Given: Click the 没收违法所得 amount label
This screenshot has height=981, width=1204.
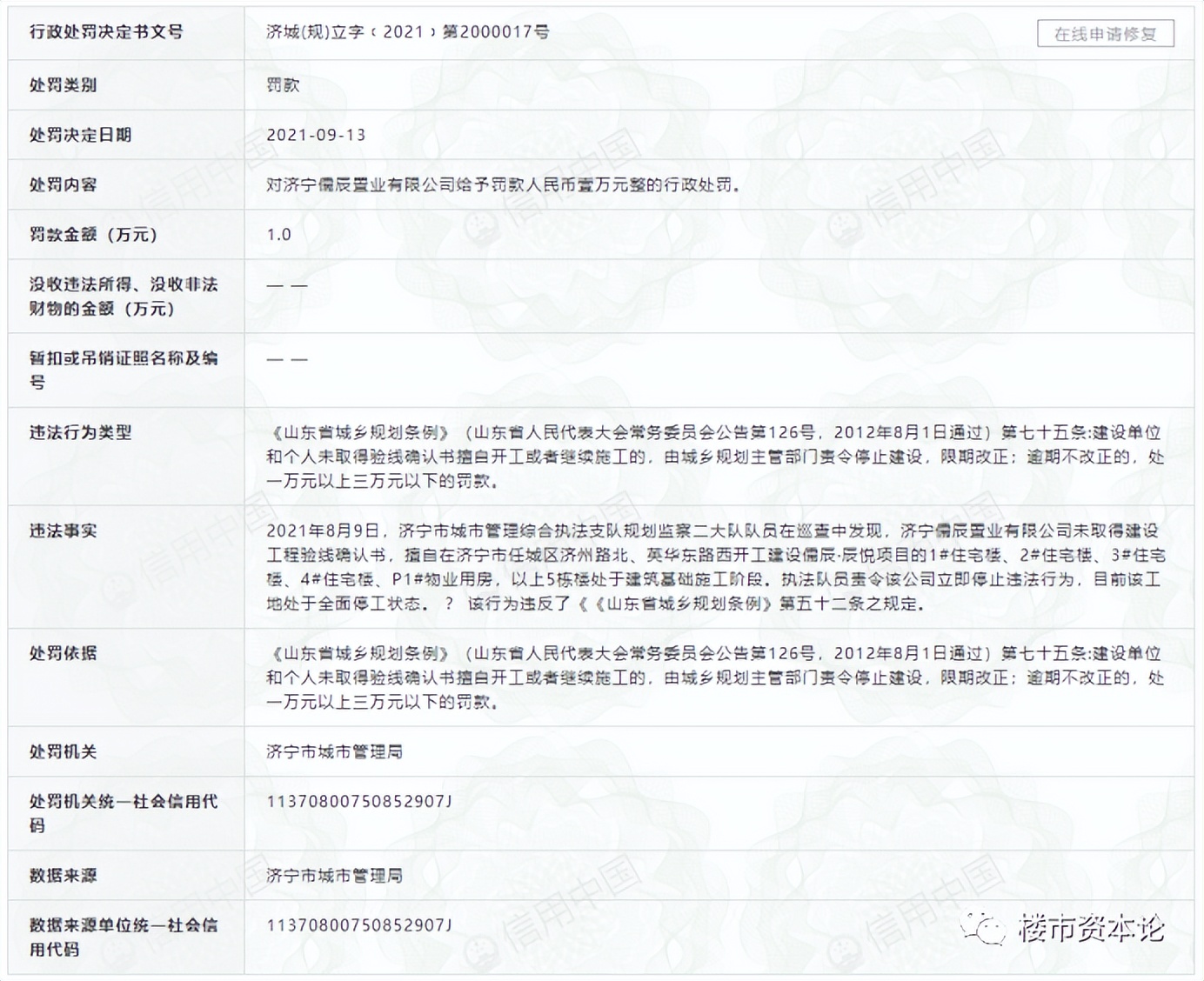Looking at the screenshot, I should pyautogui.click(x=124, y=297).
